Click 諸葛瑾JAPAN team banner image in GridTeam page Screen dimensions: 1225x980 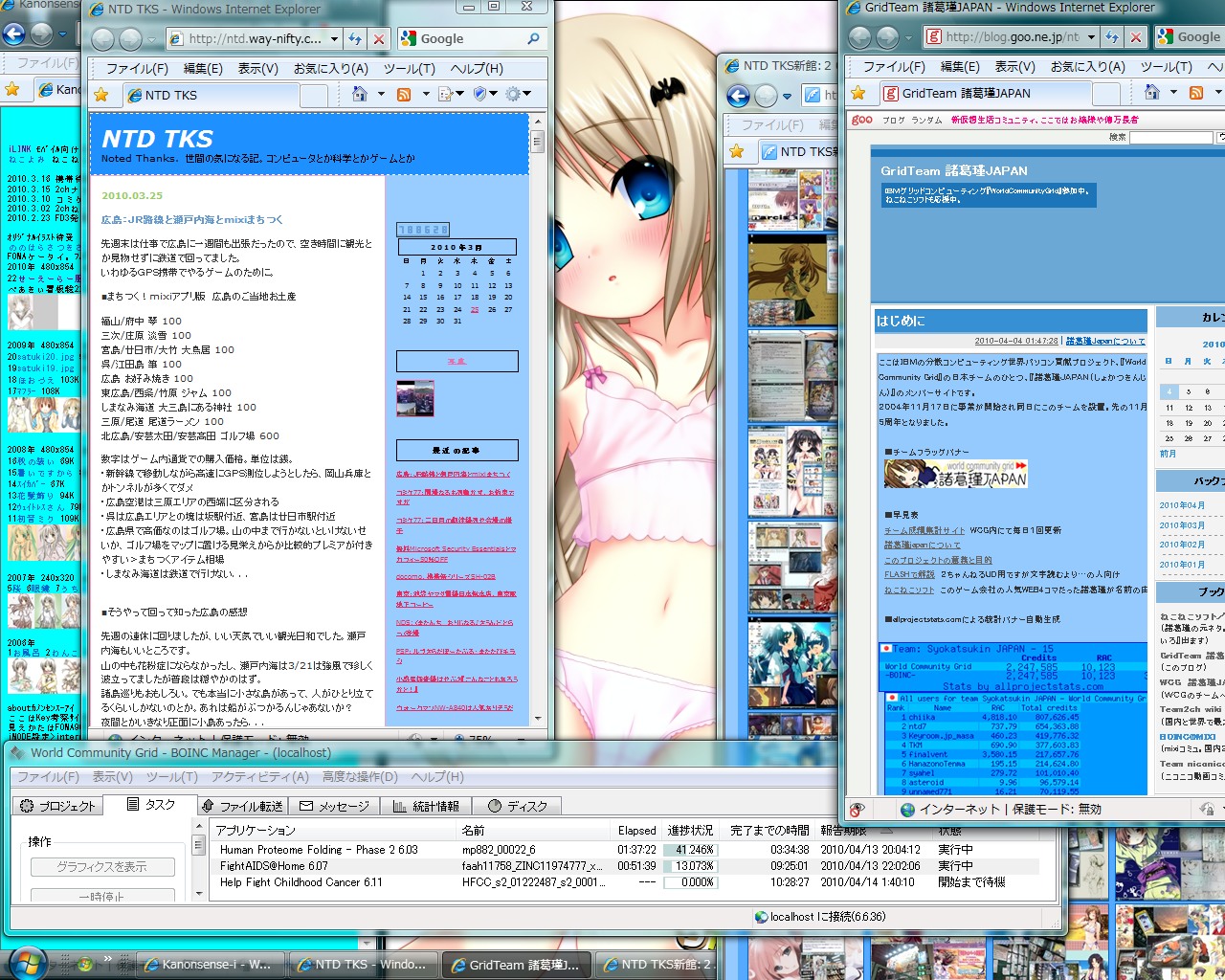pyautogui.click(x=955, y=474)
